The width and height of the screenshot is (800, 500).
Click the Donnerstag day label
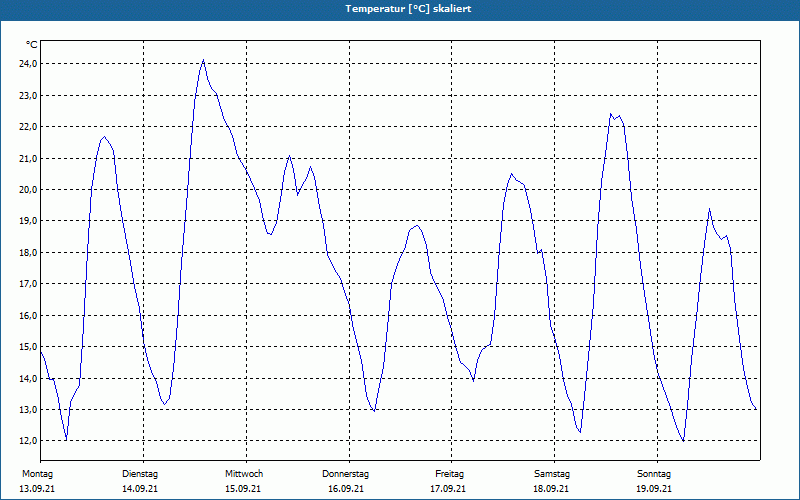345,474
